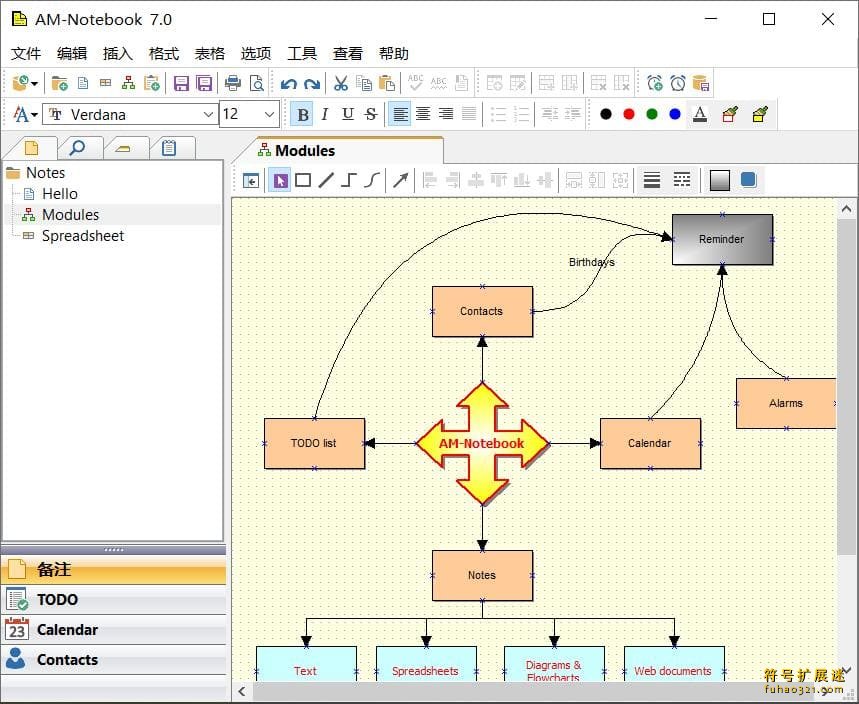Pick the straight line connector tool
The image size is (859, 704).
326,180
